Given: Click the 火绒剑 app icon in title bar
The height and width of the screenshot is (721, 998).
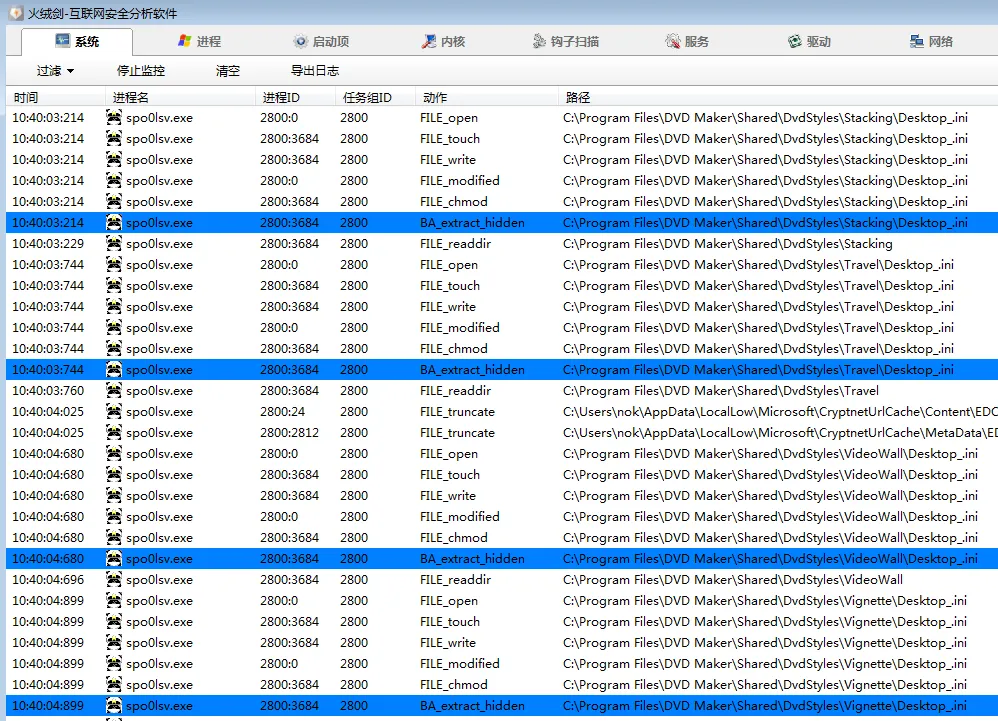Looking at the screenshot, I should click(x=15, y=13).
